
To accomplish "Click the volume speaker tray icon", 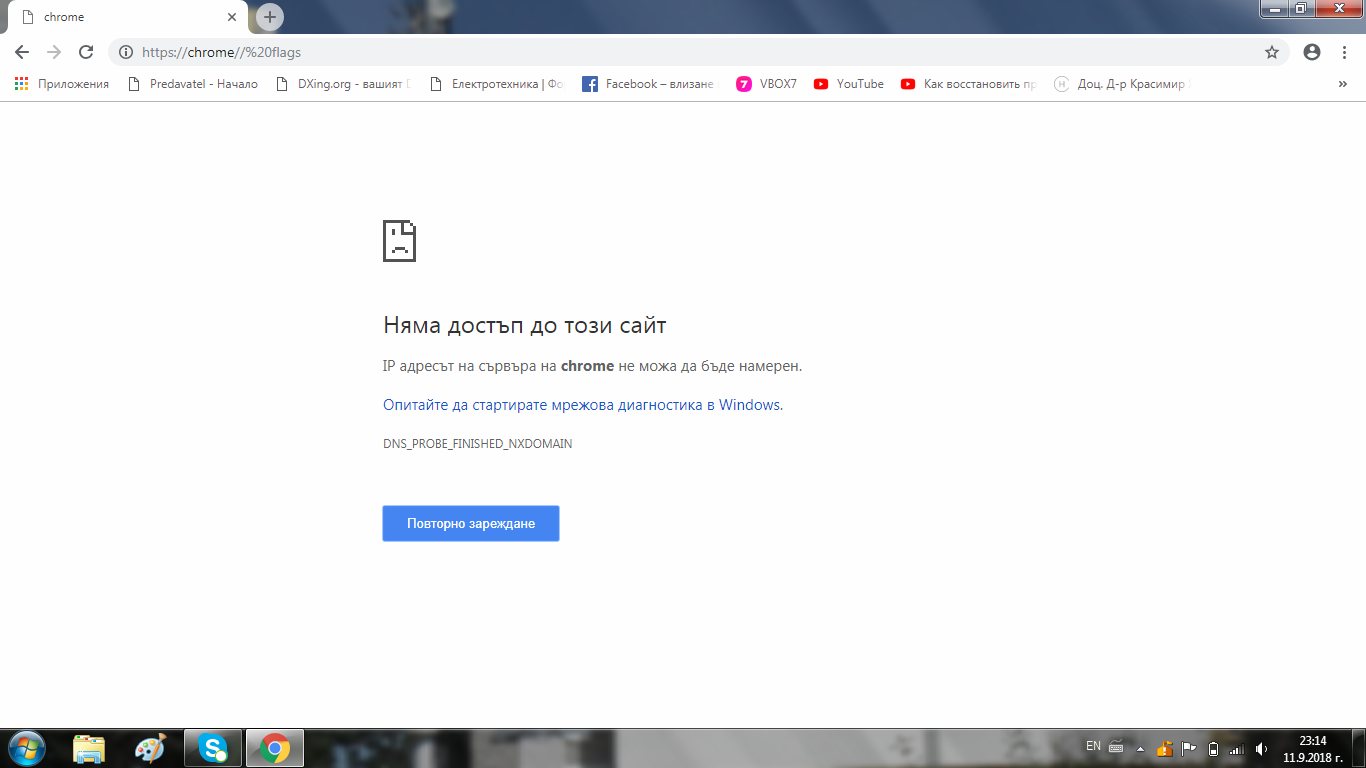I will [1261, 748].
